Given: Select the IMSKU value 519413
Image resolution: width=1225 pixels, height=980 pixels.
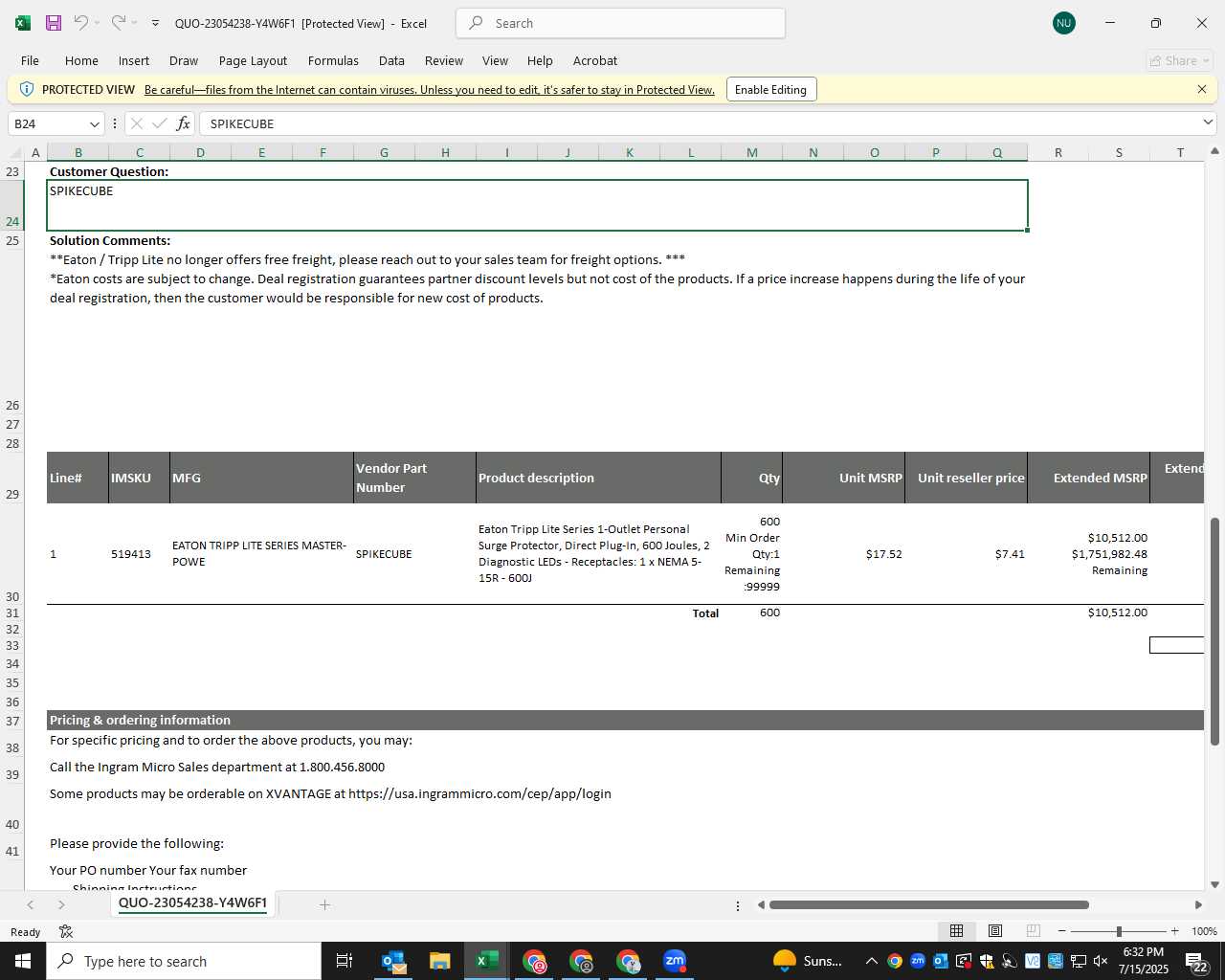Looking at the screenshot, I should [131, 554].
